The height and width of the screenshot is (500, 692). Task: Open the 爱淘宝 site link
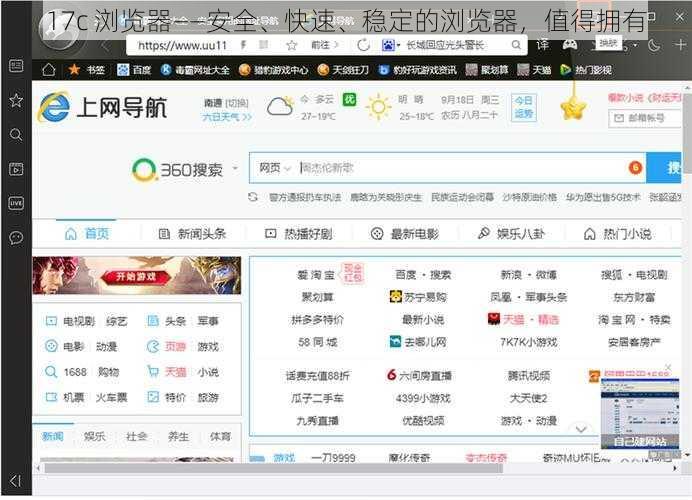316,275
